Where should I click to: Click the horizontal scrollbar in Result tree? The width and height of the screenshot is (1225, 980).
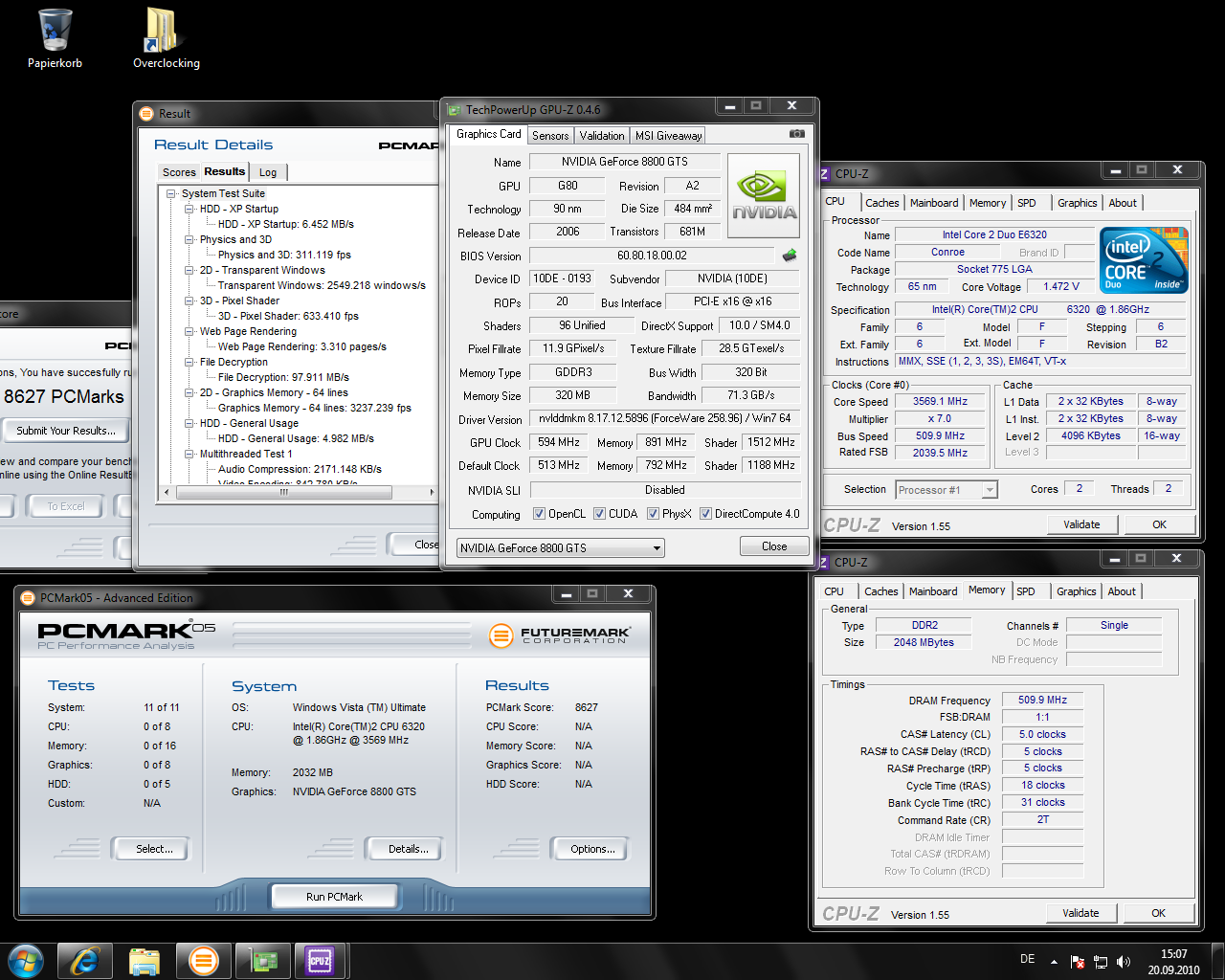pos(283,492)
